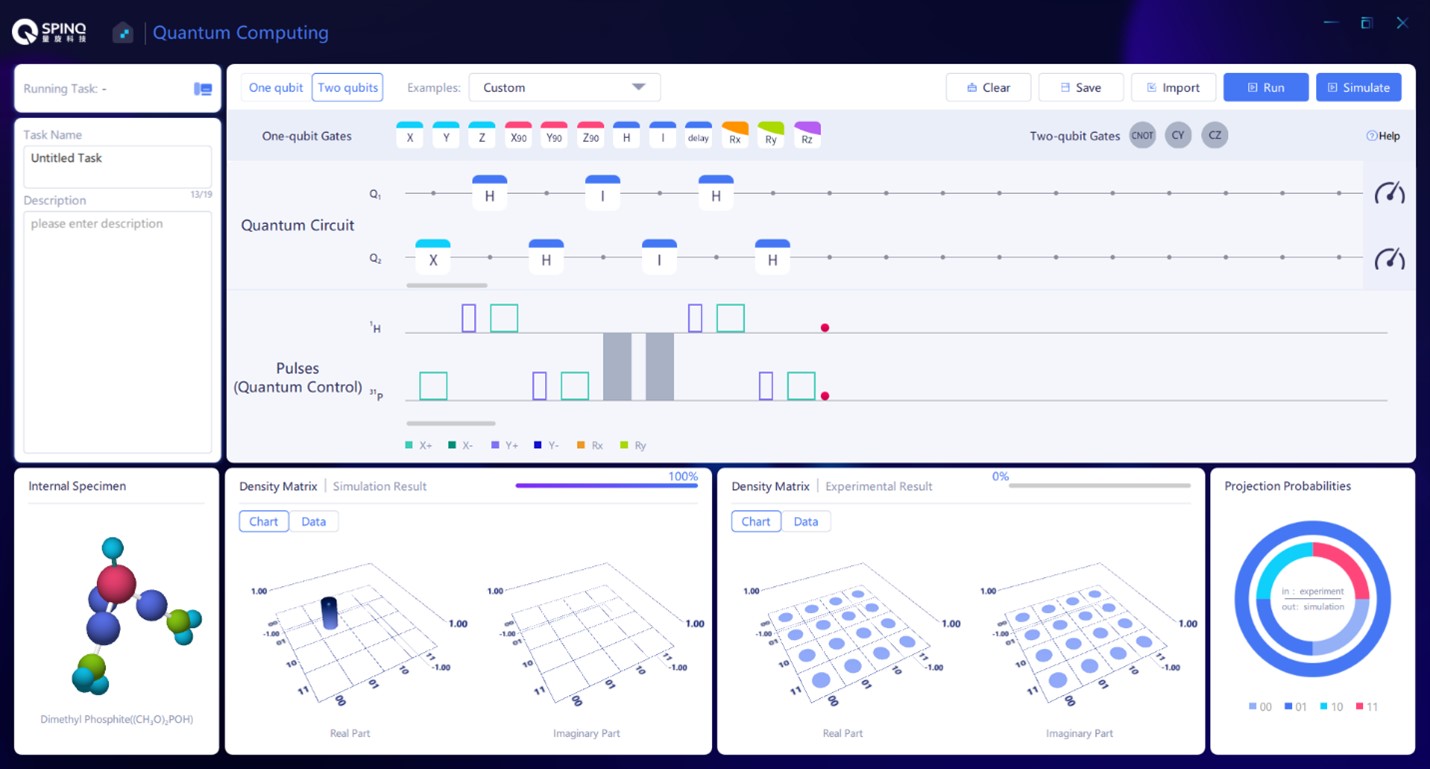
Task: Save the current circuit
Action: point(1081,88)
